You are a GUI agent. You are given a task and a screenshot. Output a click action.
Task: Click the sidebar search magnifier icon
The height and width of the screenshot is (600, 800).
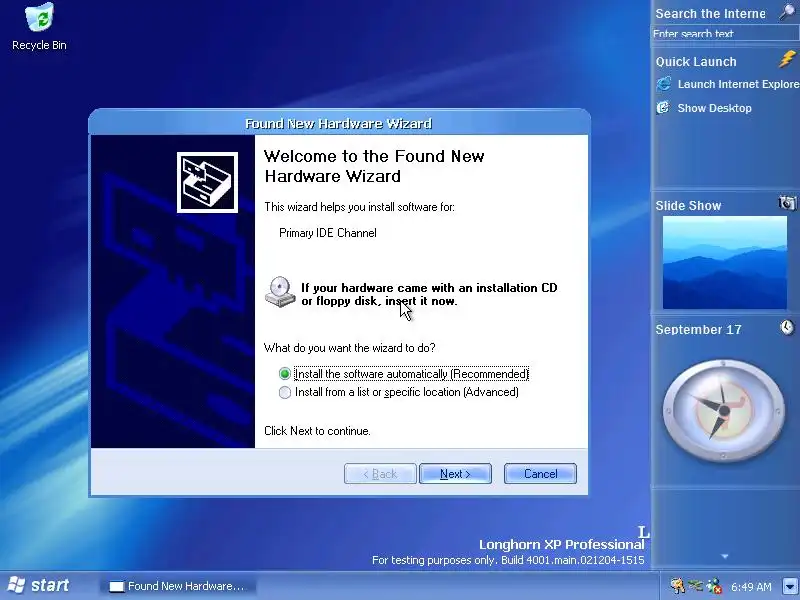tap(788, 12)
